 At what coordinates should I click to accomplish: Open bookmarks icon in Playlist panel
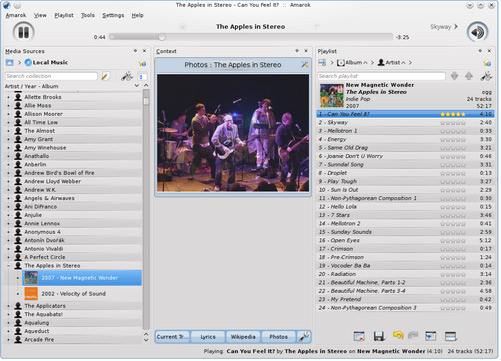pos(487,63)
